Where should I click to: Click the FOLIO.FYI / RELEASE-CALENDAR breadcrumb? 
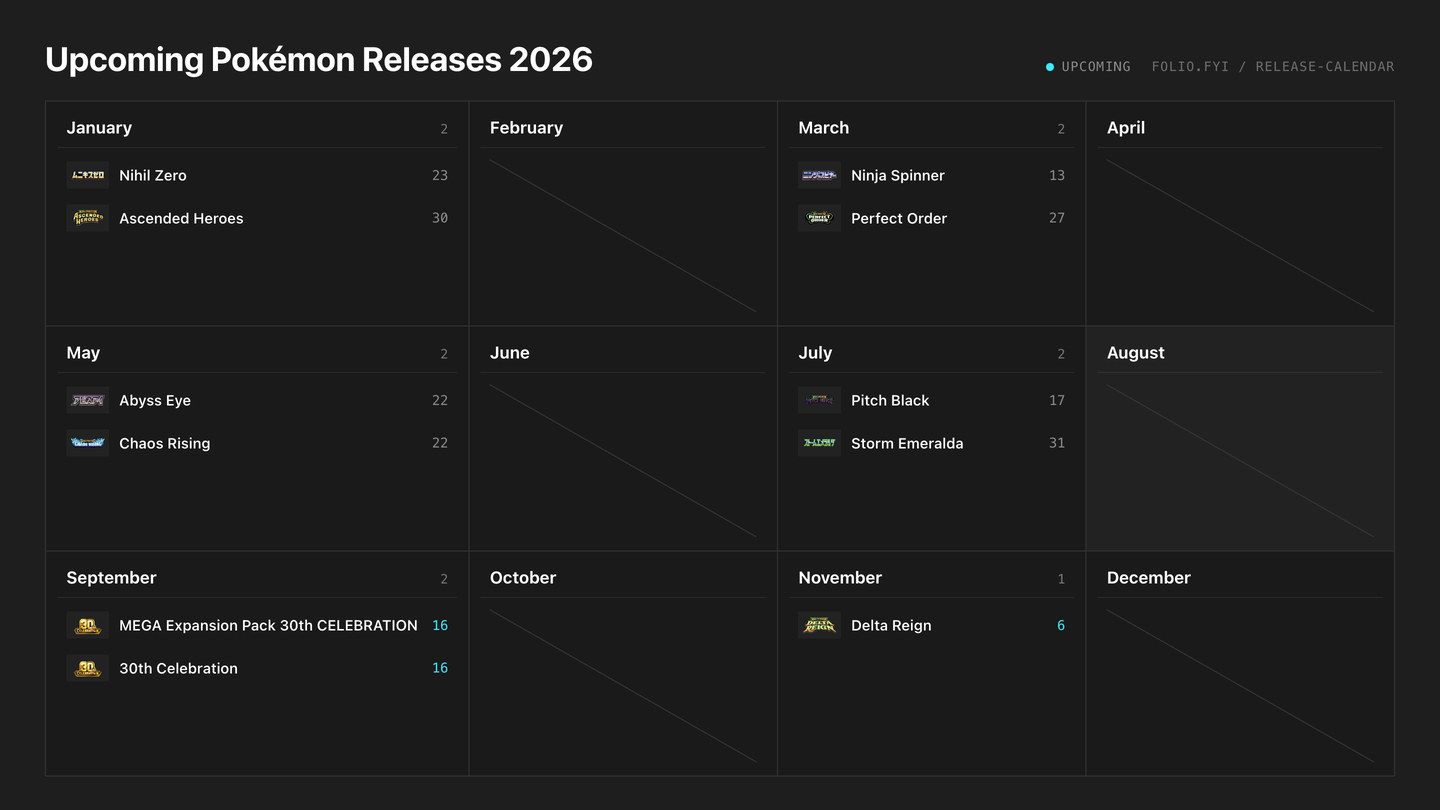click(1273, 67)
